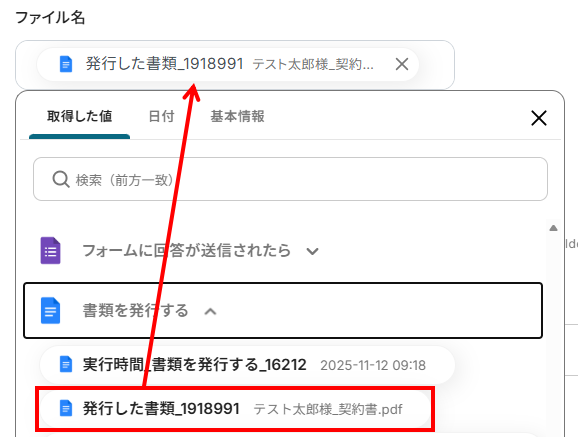578x437 pixels.
Task: Switch to the 取得した値 tab
Action: [79, 116]
